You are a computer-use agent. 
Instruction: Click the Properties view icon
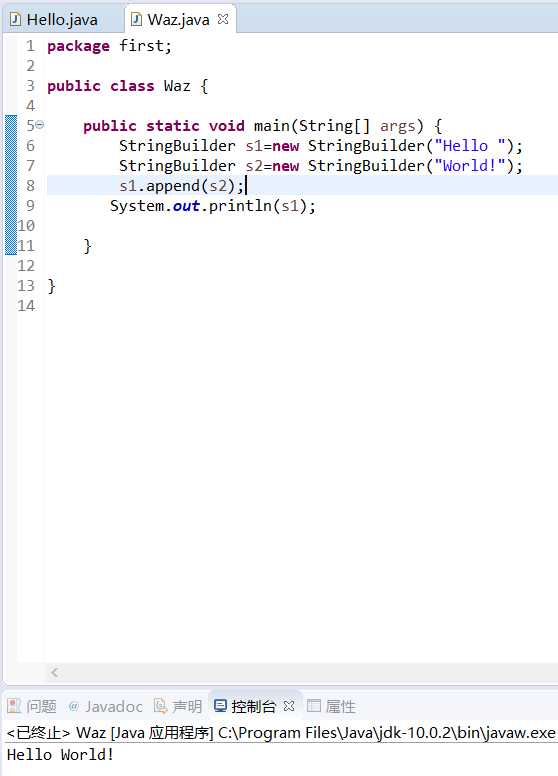(x=314, y=706)
